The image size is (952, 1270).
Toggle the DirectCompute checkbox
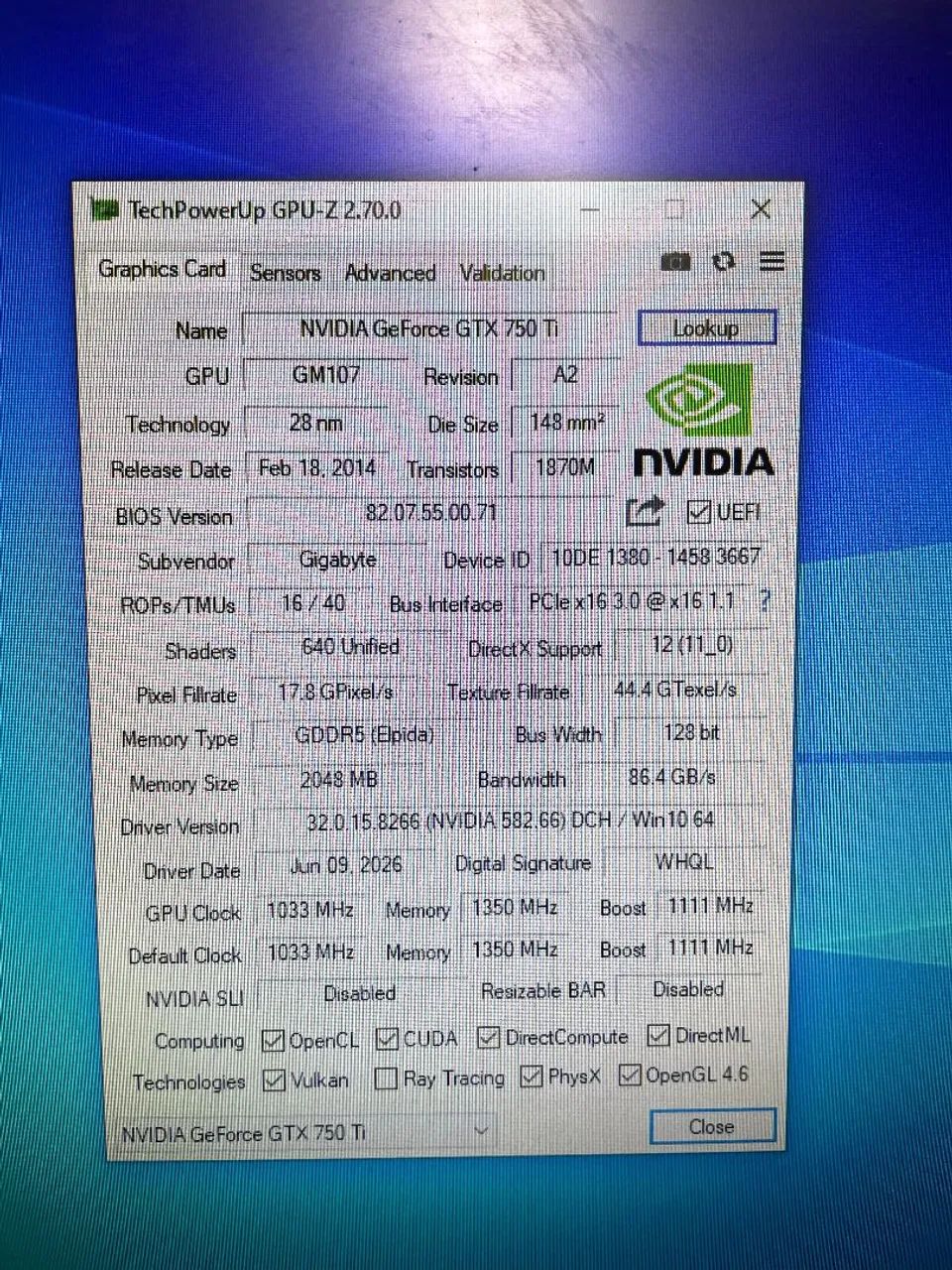pyautogui.click(x=487, y=1038)
